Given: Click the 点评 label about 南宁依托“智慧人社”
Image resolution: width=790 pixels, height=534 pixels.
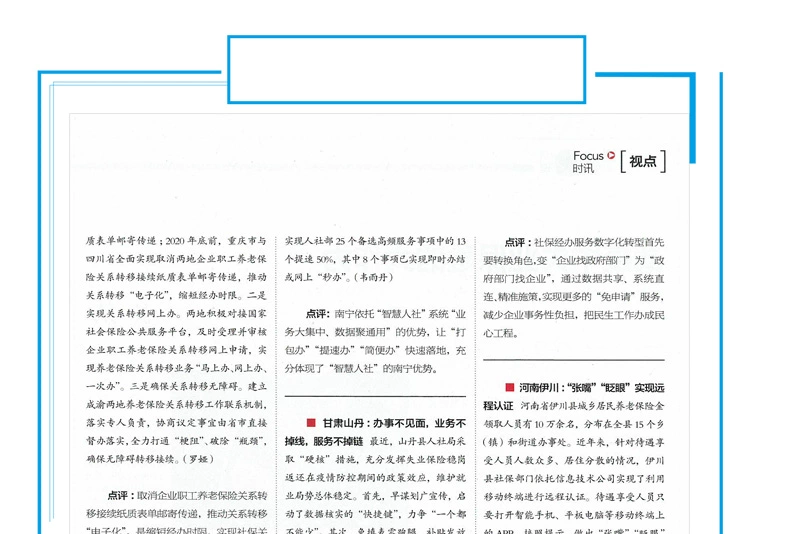Looking at the screenshot, I should [318, 312].
